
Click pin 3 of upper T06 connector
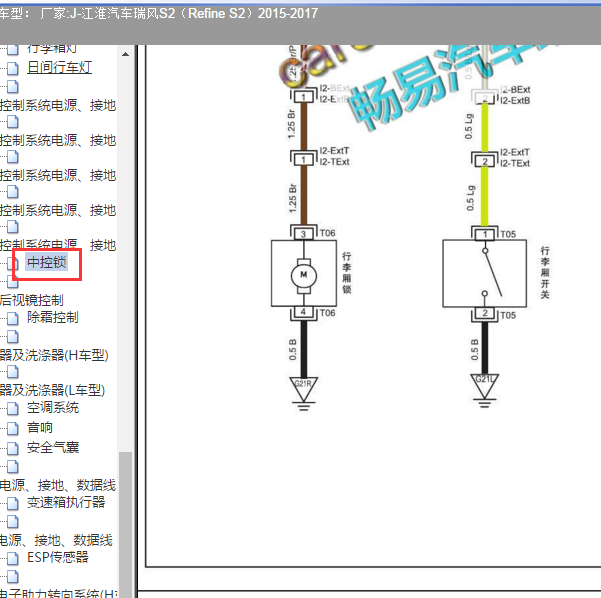[x=303, y=234]
